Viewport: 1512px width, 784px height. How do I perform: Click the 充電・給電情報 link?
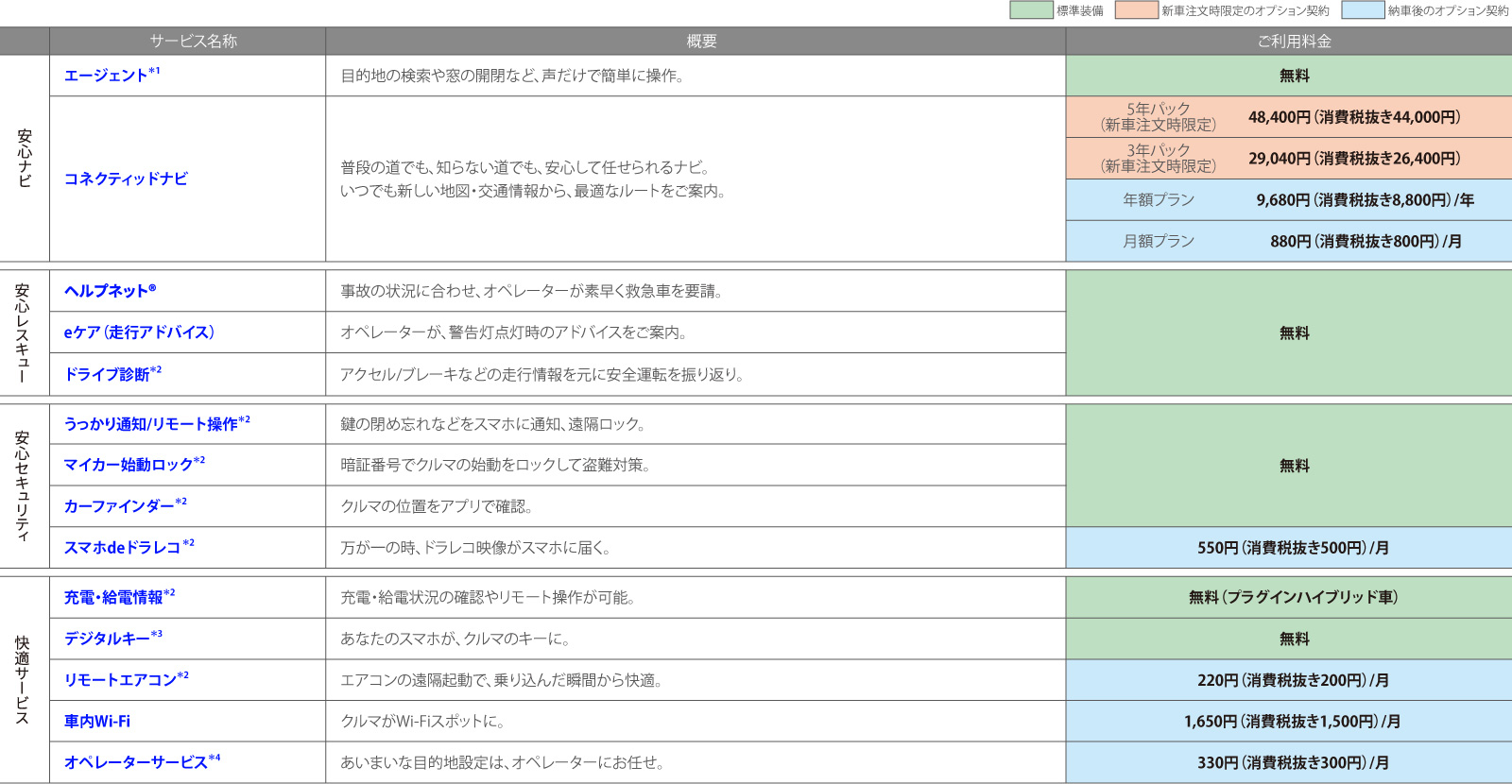113,598
